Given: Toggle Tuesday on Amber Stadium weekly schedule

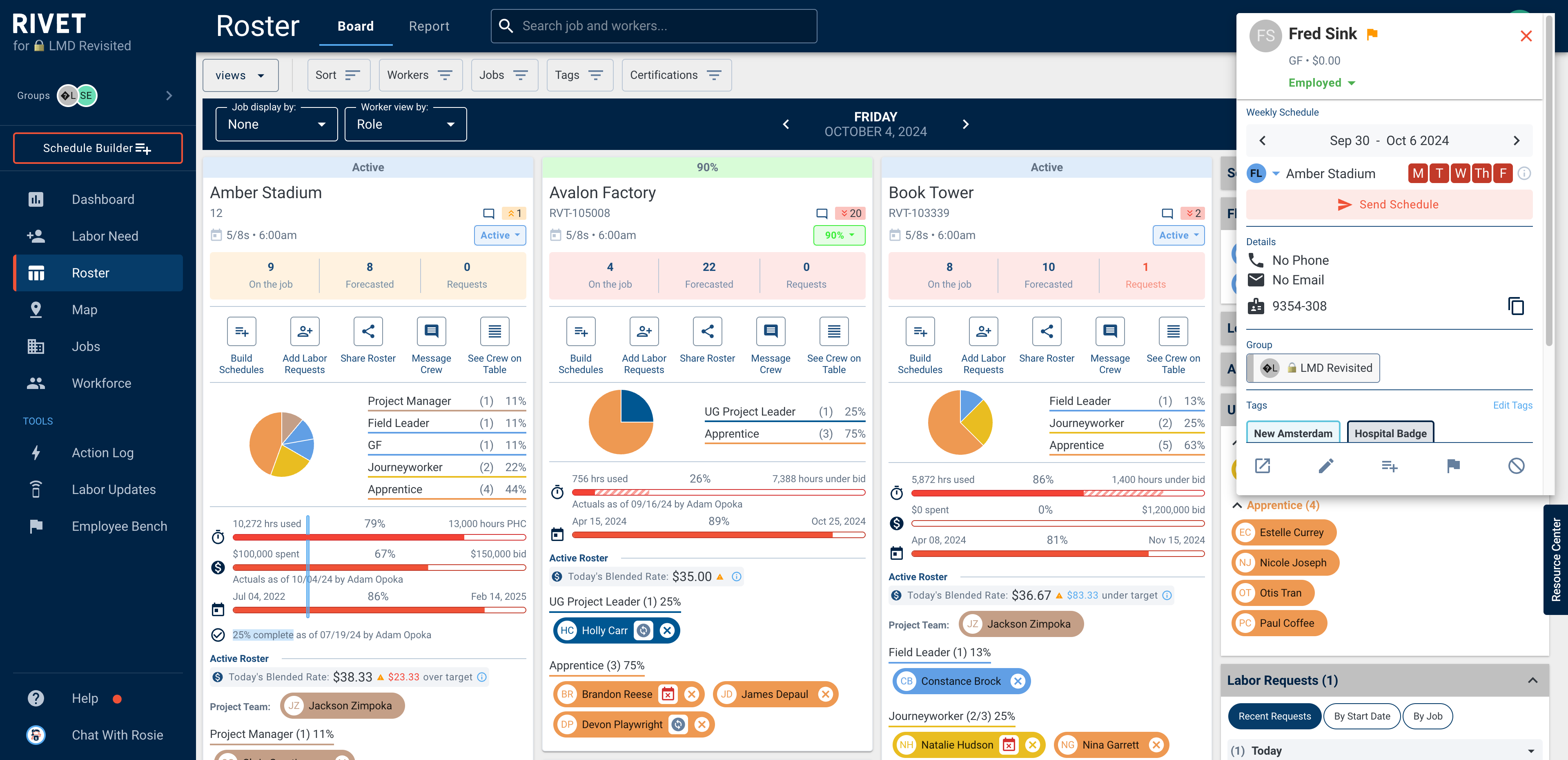Looking at the screenshot, I should click(x=1439, y=174).
